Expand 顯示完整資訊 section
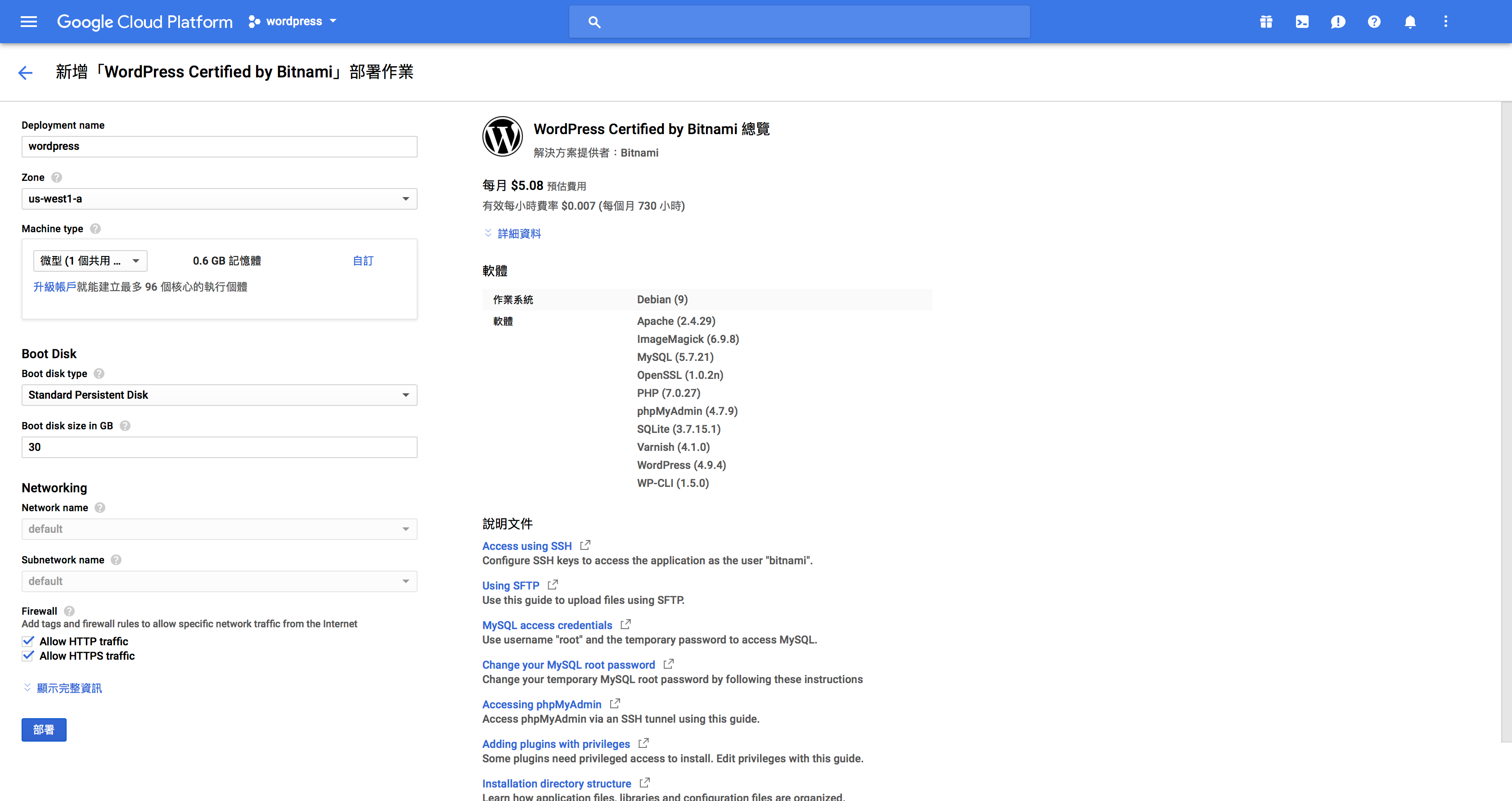This screenshot has height=801, width=1512. [x=69, y=688]
